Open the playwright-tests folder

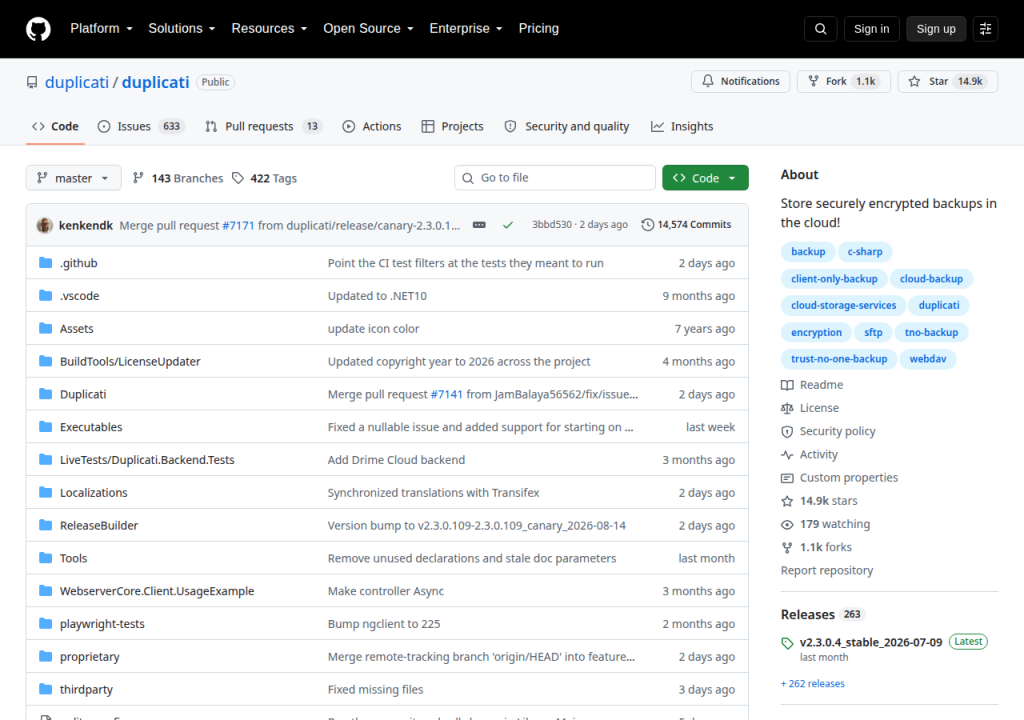pyautogui.click(x=103, y=624)
